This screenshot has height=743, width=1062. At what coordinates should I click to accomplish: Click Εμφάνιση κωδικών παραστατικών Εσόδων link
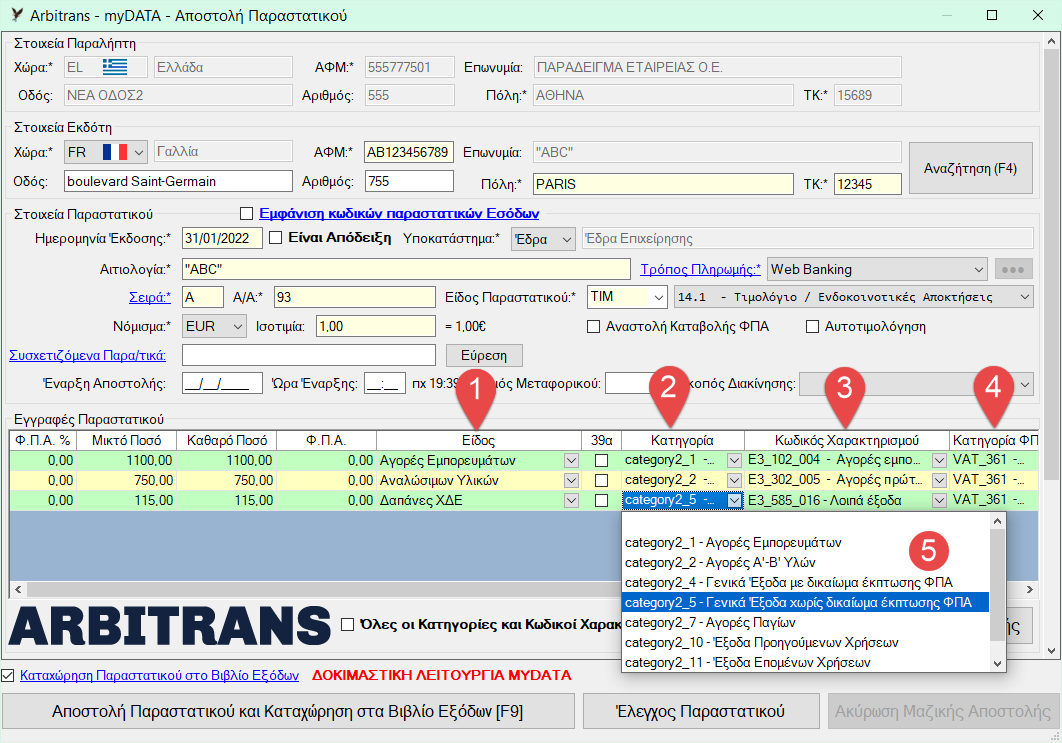[399, 213]
